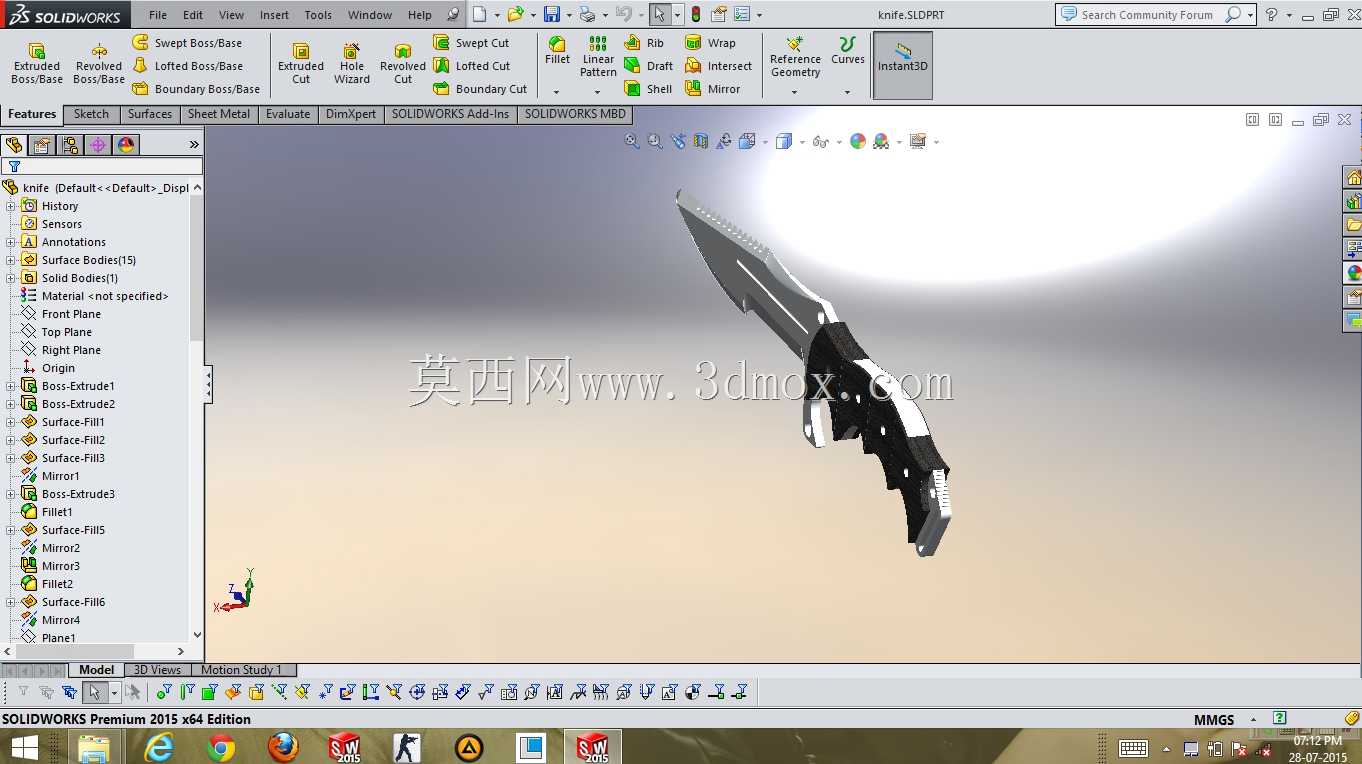Pick the Boundary Boss/Base tool
Screen dimensions: 1362x764
click(x=196, y=89)
